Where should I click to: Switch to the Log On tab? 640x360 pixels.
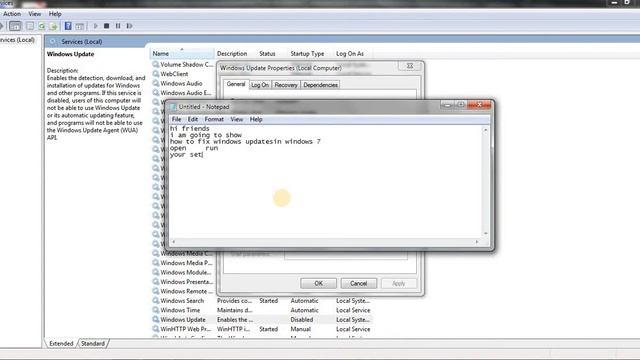[x=260, y=85]
